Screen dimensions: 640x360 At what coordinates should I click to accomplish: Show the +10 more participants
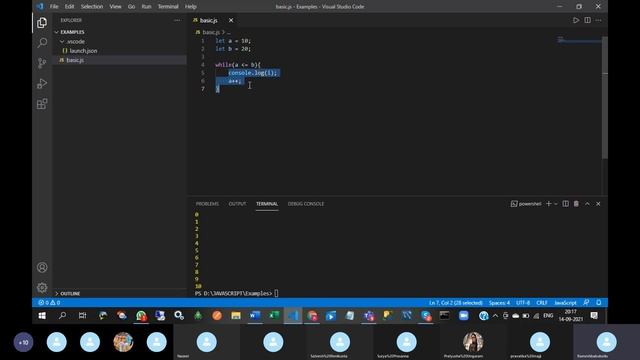[23, 342]
